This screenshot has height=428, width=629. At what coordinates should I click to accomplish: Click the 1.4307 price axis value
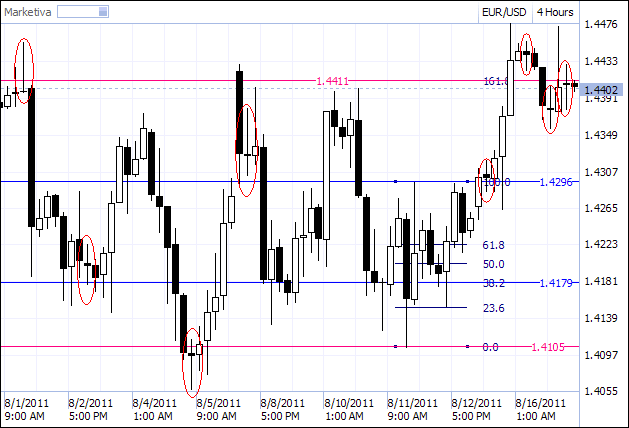[601, 172]
